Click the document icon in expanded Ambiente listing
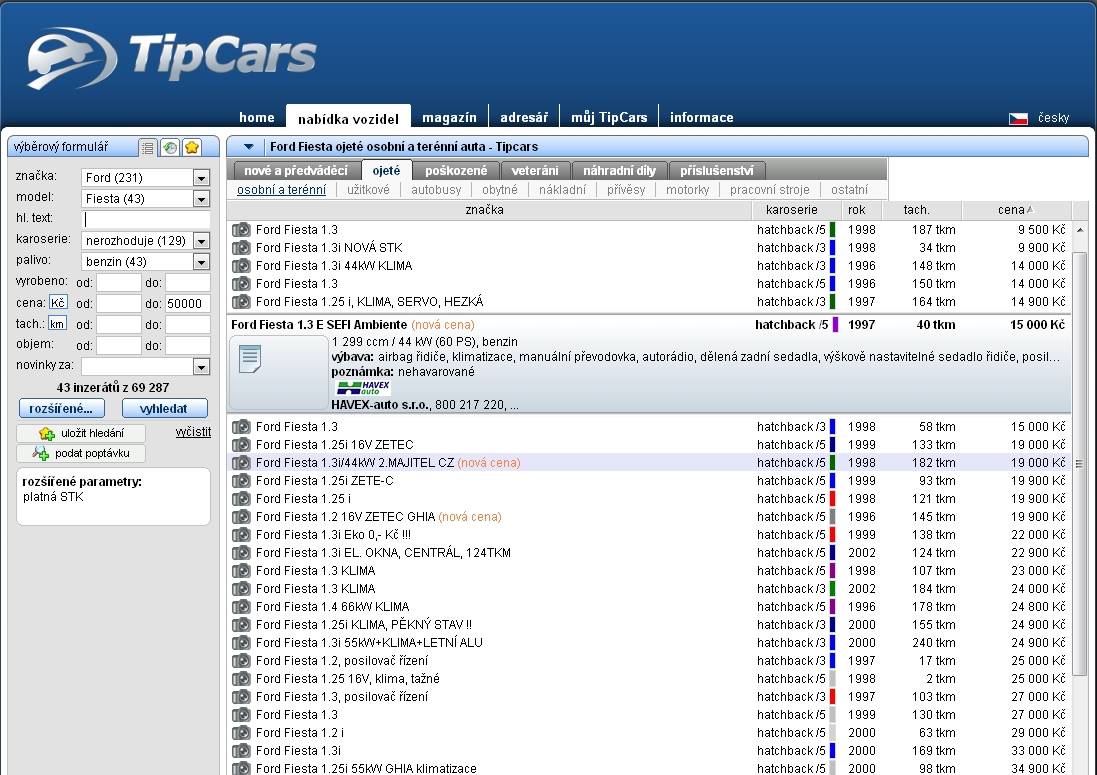1097x775 pixels. coord(250,359)
